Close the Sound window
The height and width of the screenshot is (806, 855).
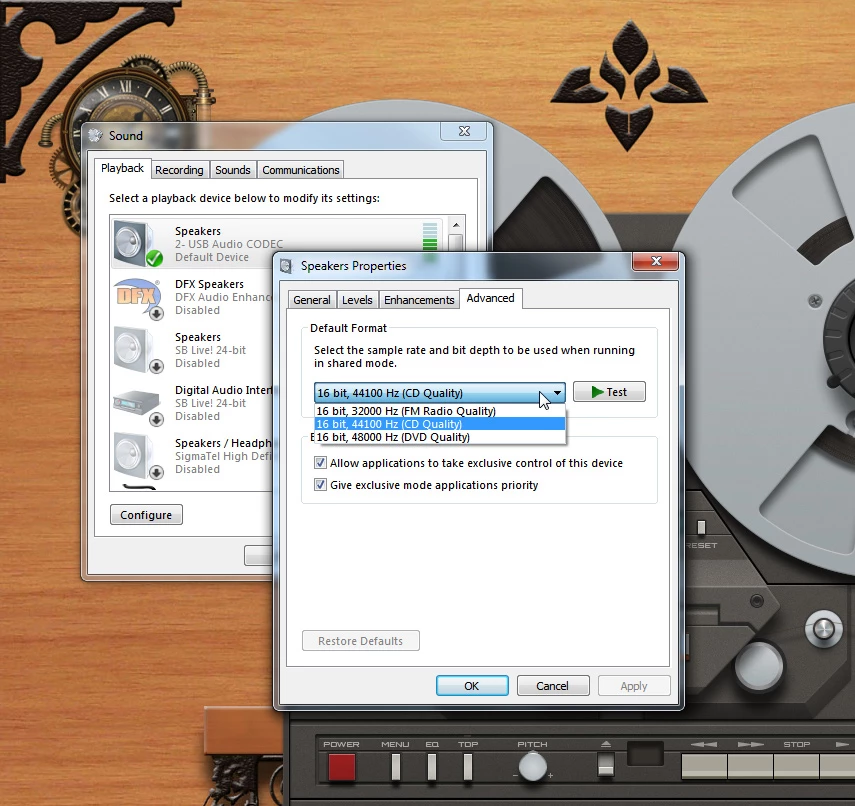coord(463,131)
